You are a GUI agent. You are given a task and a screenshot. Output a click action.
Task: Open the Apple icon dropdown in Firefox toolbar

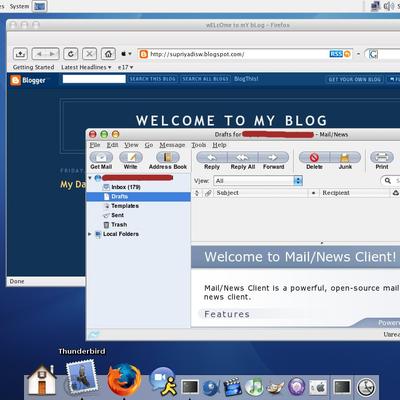click(x=126, y=54)
